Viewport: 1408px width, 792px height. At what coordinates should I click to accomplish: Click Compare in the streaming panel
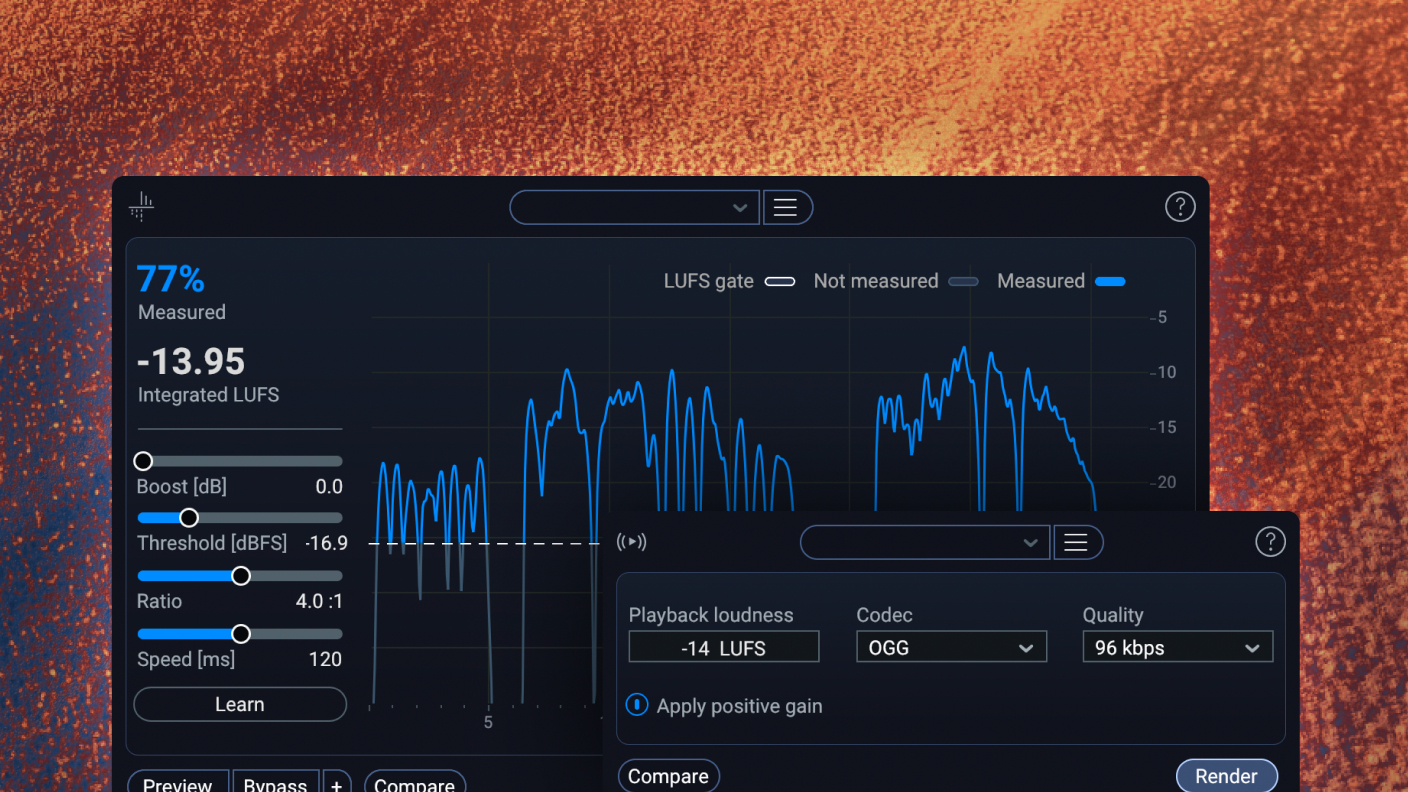pos(668,776)
